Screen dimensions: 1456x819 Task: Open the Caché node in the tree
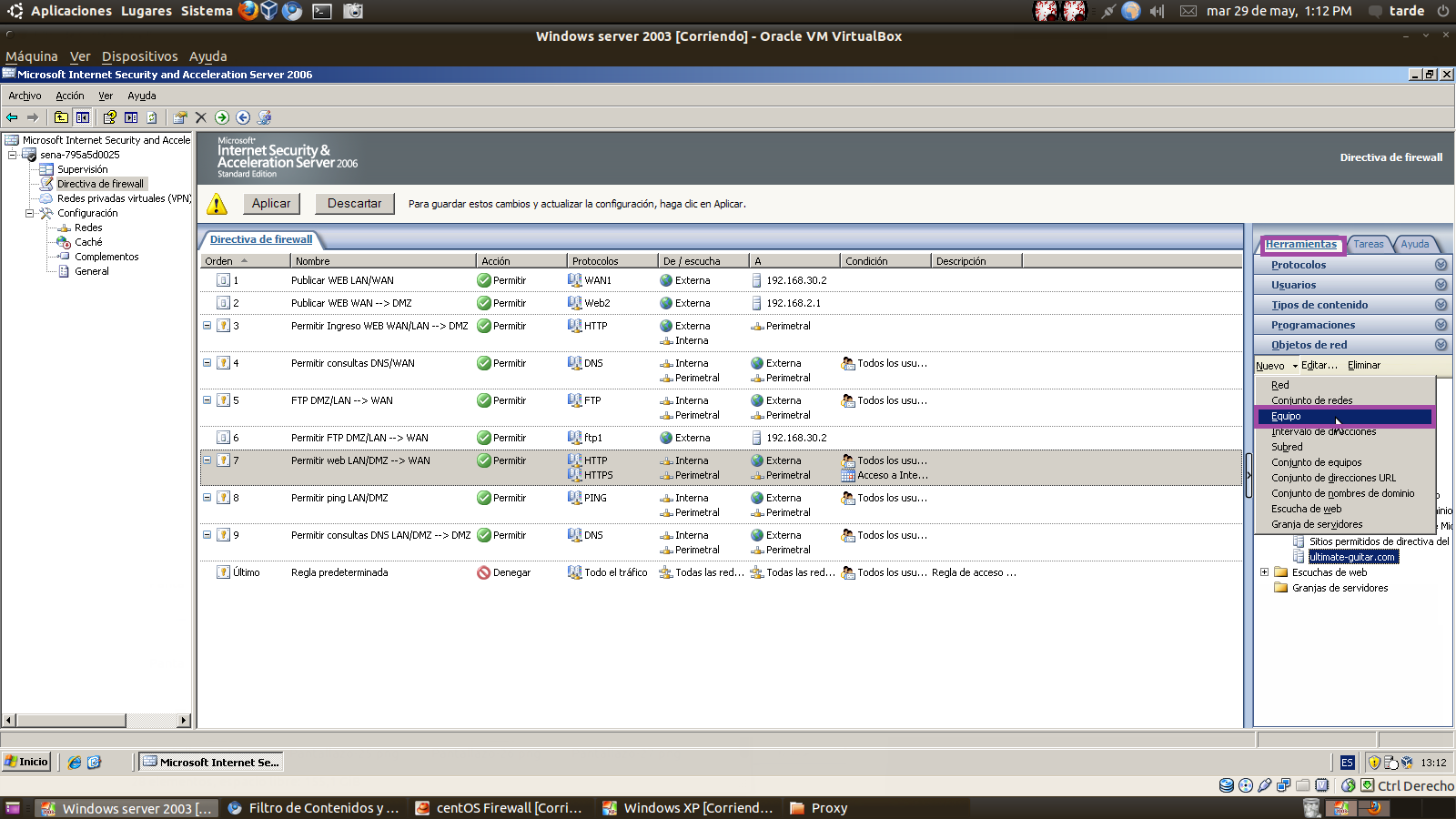pos(88,242)
